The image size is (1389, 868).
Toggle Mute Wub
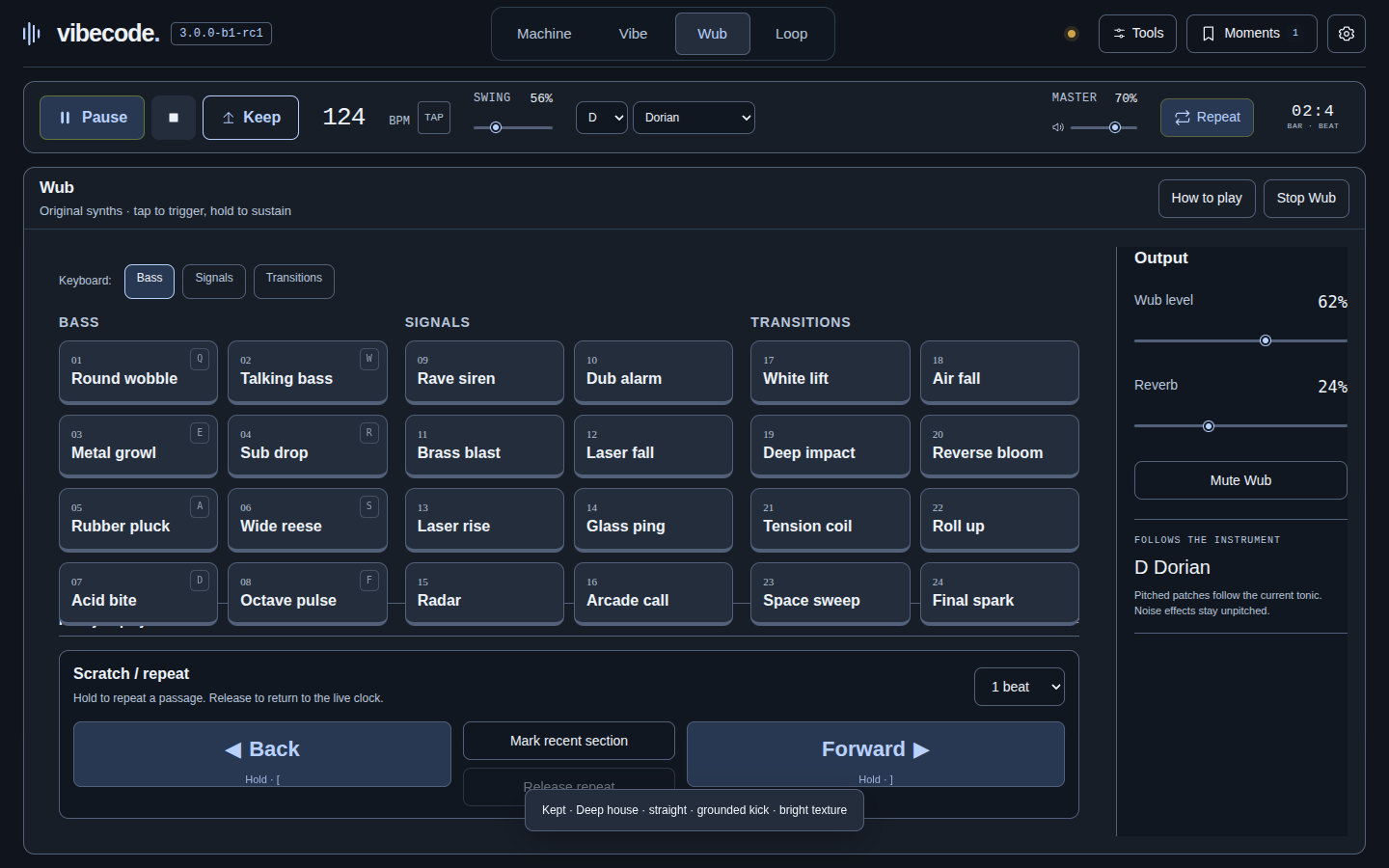1240,480
